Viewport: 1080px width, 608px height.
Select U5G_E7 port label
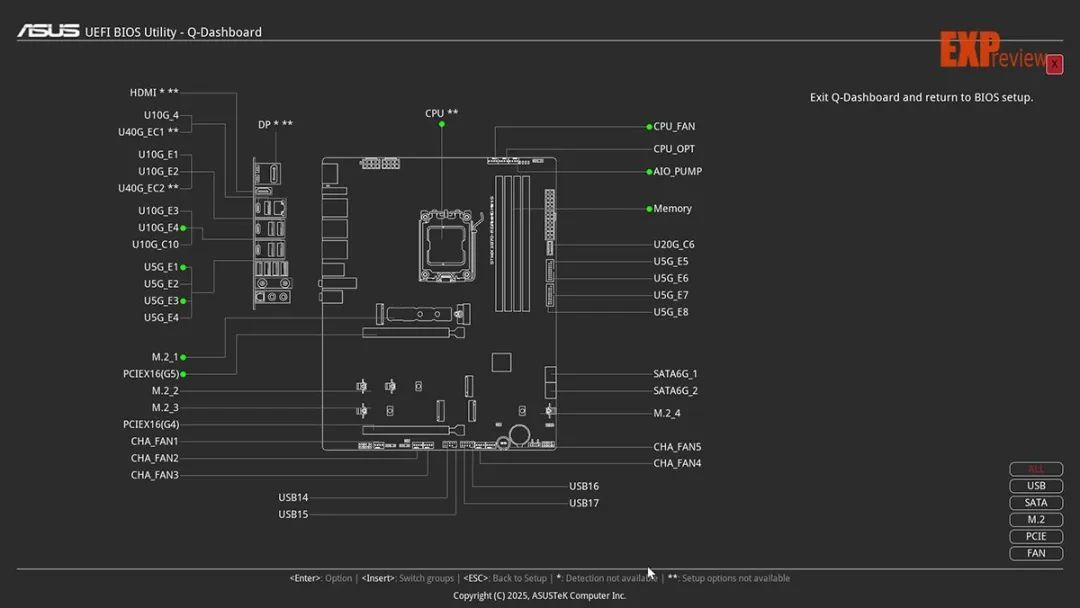pos(670,295)
